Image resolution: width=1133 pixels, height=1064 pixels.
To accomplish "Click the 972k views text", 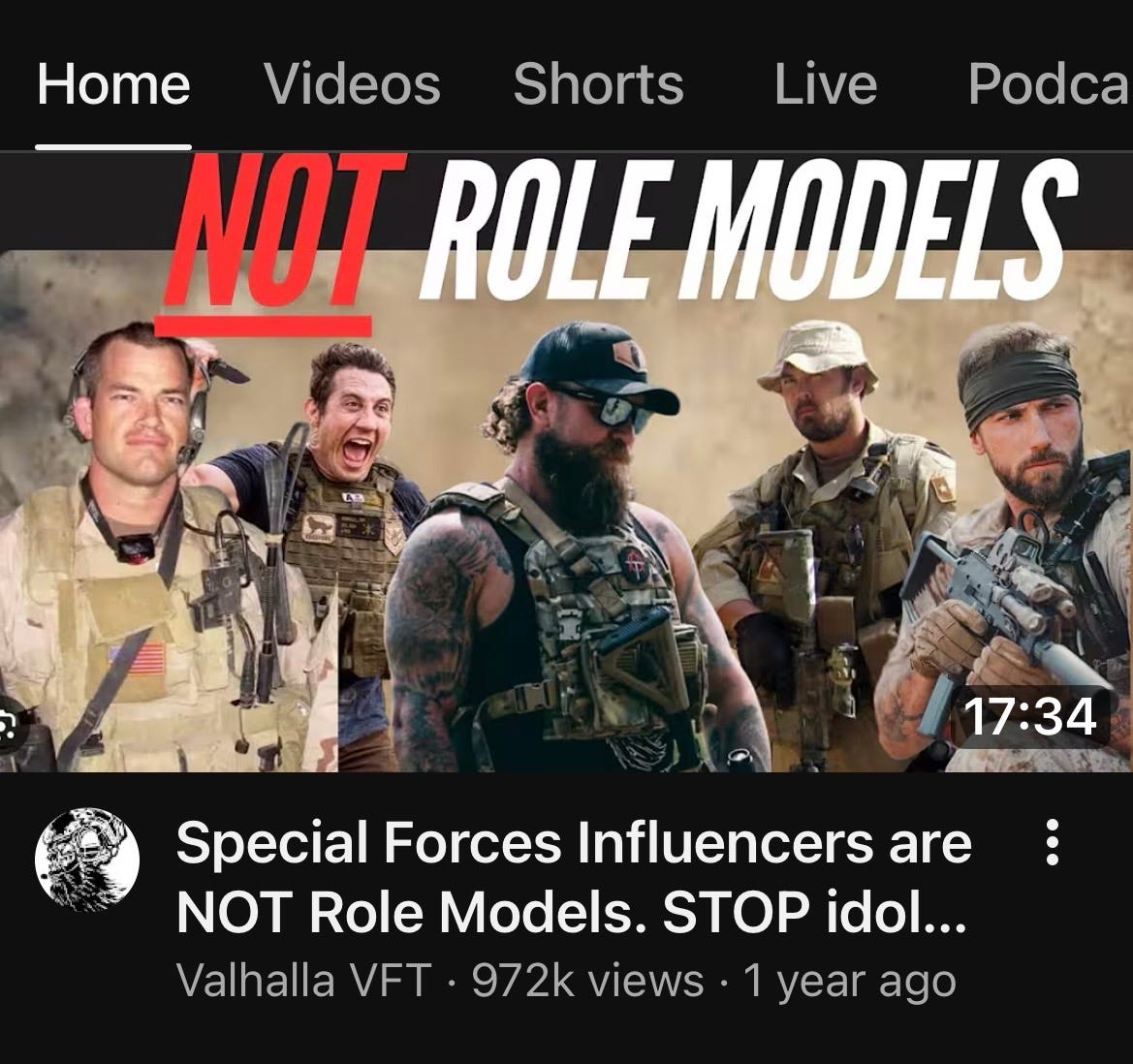I will point(587,981).
